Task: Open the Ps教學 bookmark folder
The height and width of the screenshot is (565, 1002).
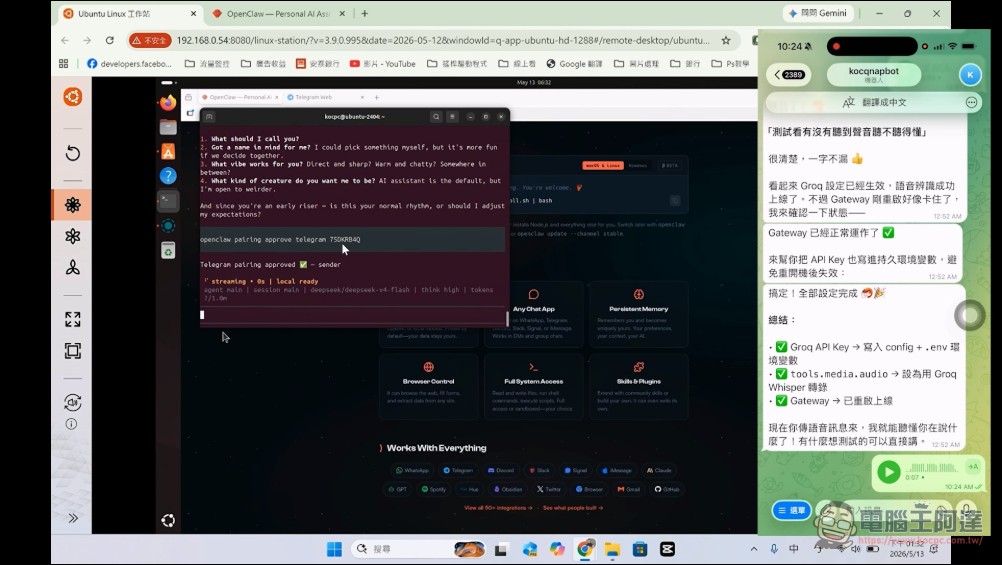Action: click(730, 63)
